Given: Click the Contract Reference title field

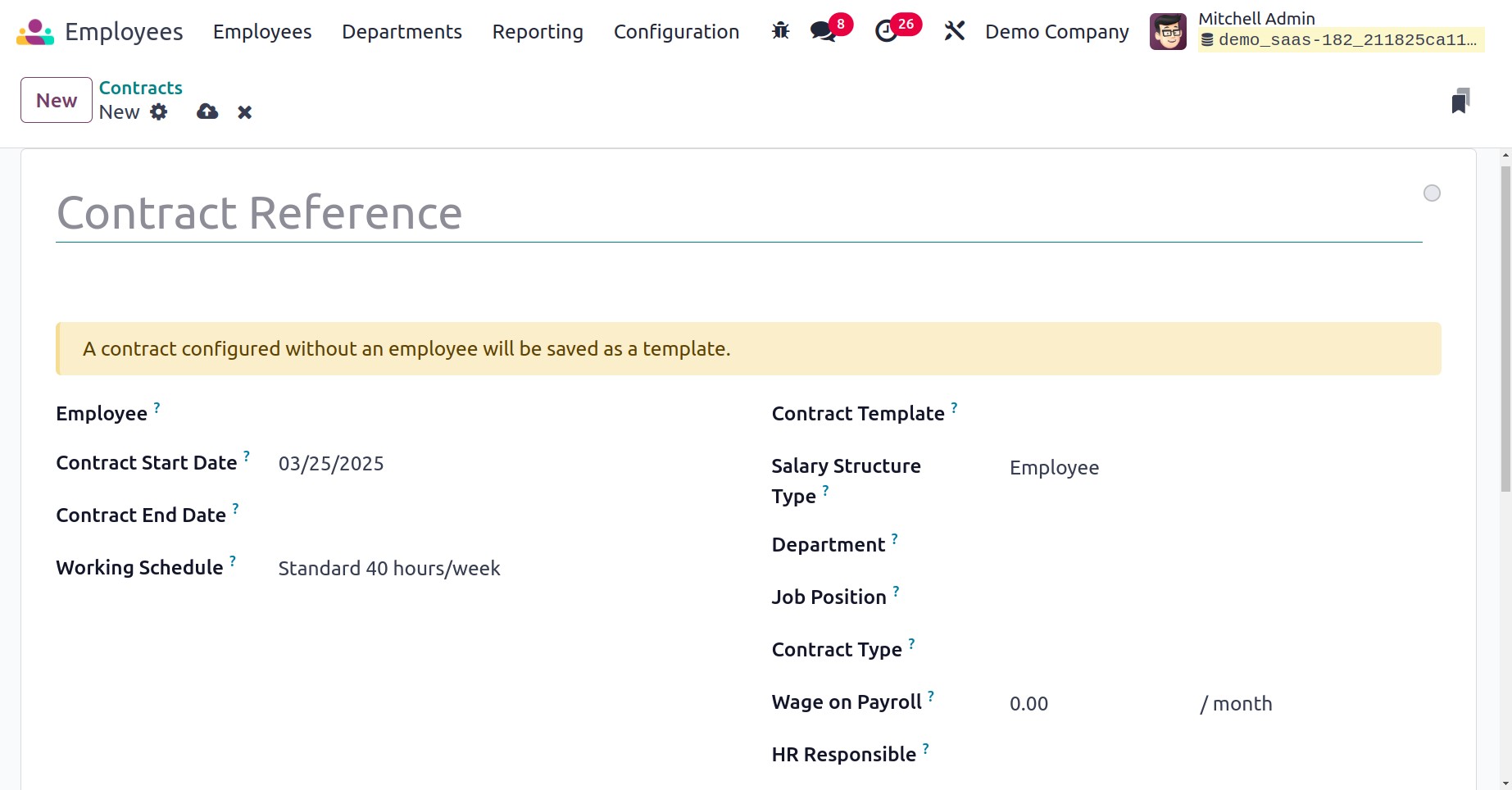Looking at the screenshot, I should [x=738, y=214].
